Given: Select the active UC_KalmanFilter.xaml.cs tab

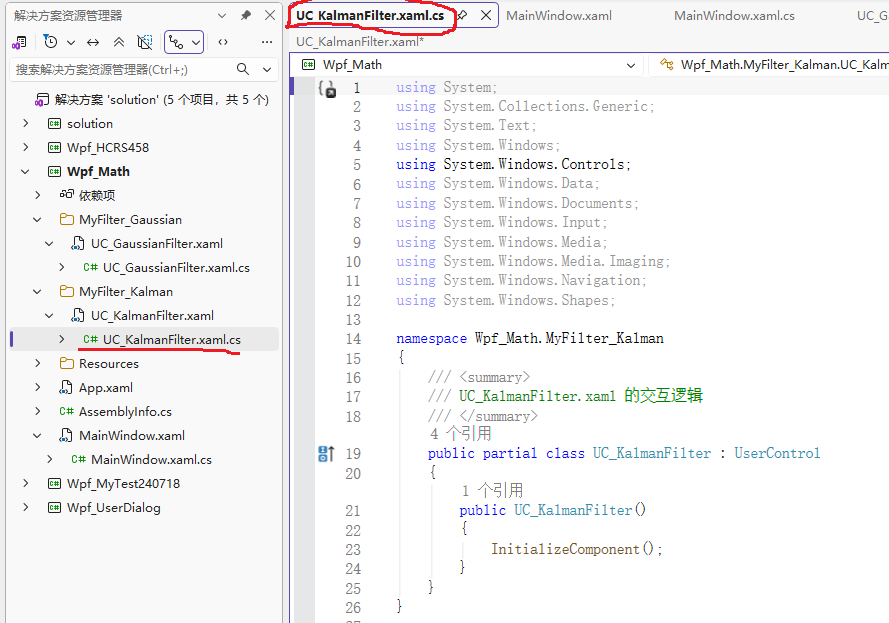Looking at the screenshot, I should click(370, 16).
